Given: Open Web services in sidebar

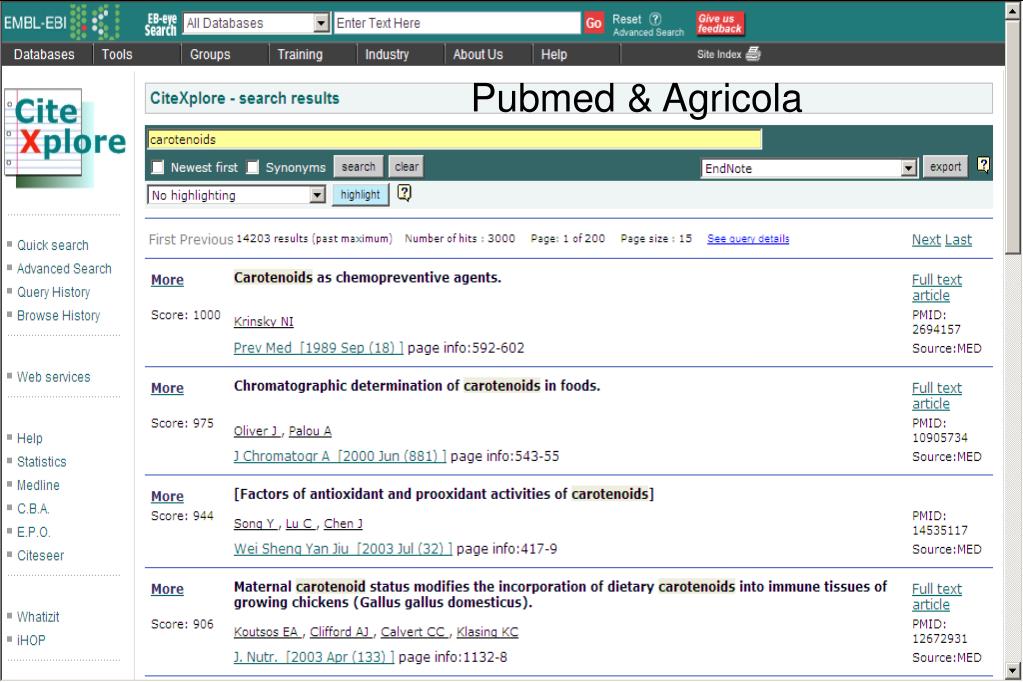Looking at the screenshot, I should pyautogui.click(x=53, y=377).
